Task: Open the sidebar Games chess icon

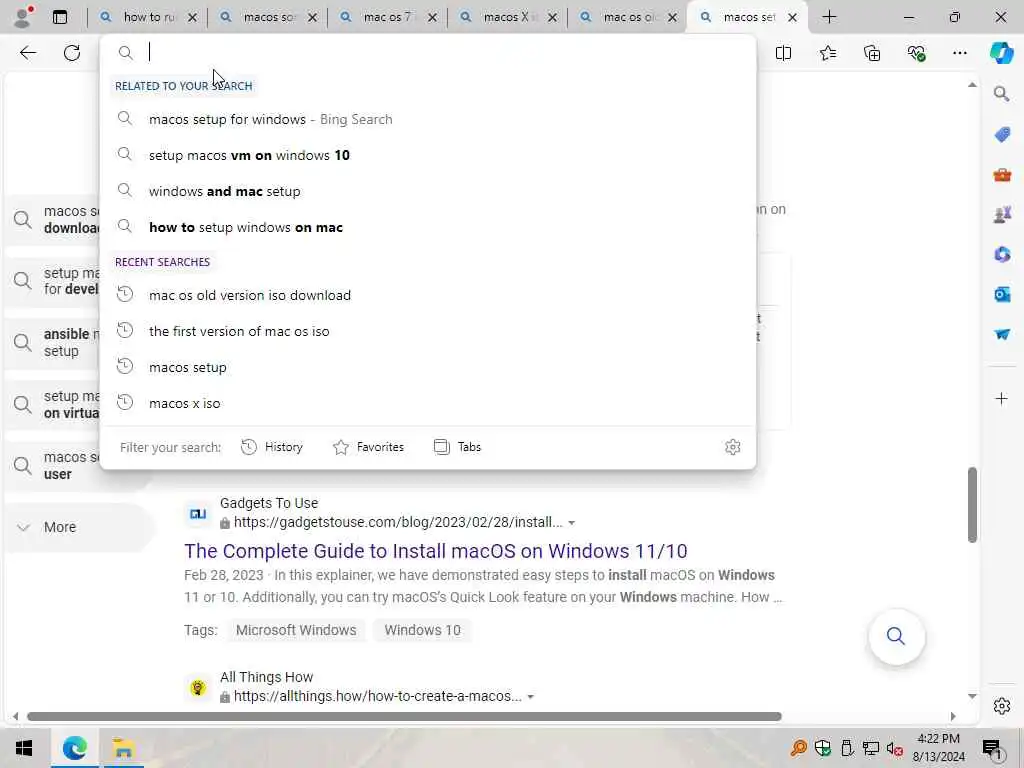Action: coord(1002,214)
